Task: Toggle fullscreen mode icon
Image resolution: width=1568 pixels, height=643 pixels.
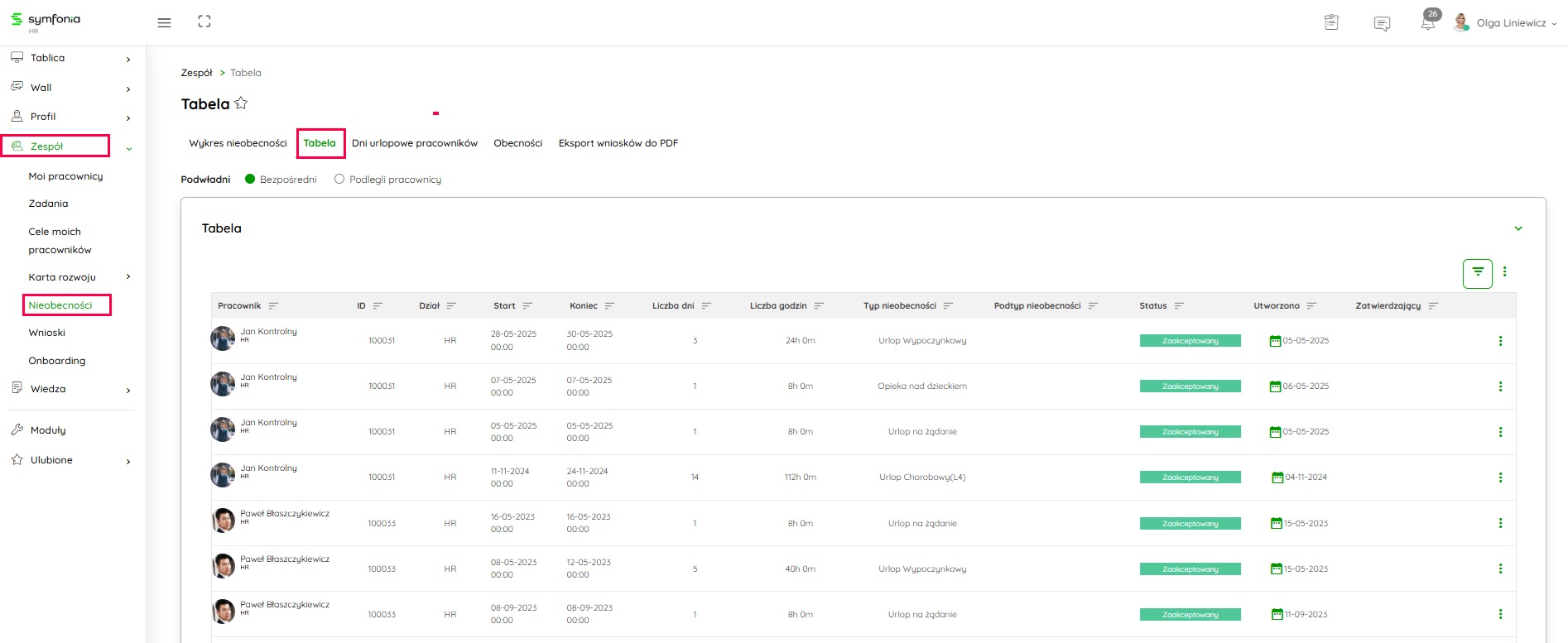Action: pyautogui.click(x=204, y=22)
